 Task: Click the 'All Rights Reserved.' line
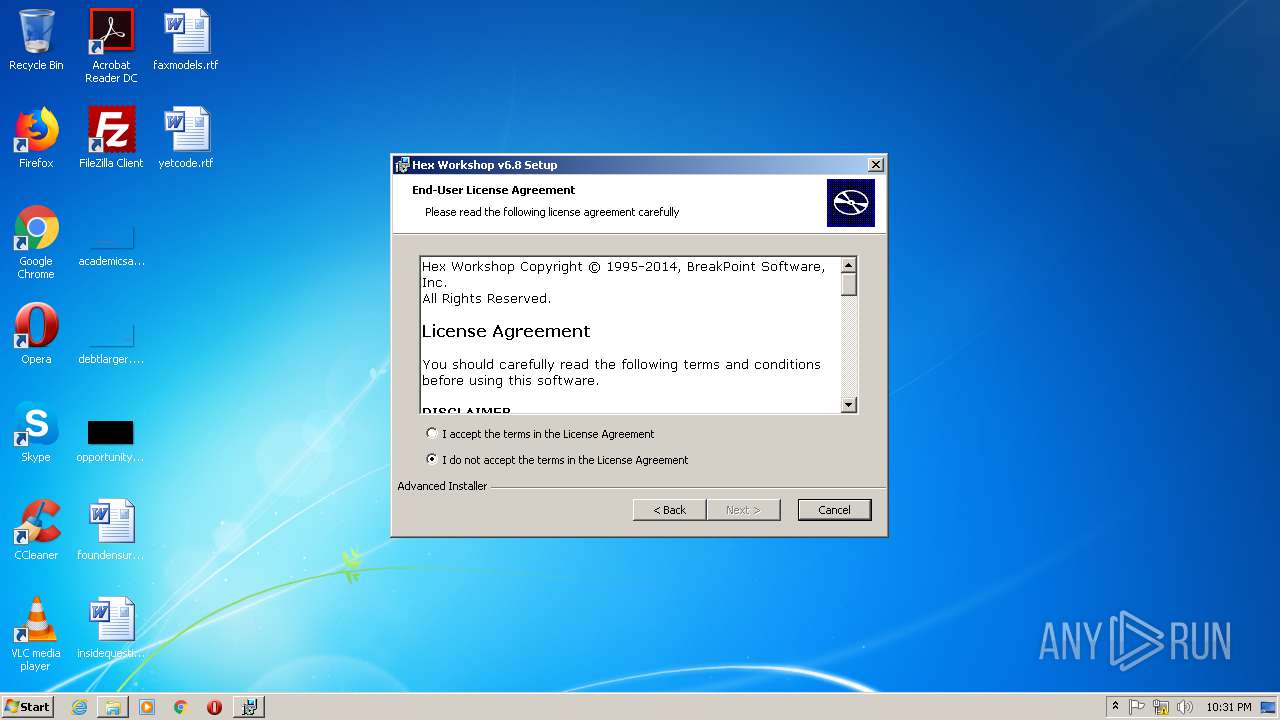486,299
